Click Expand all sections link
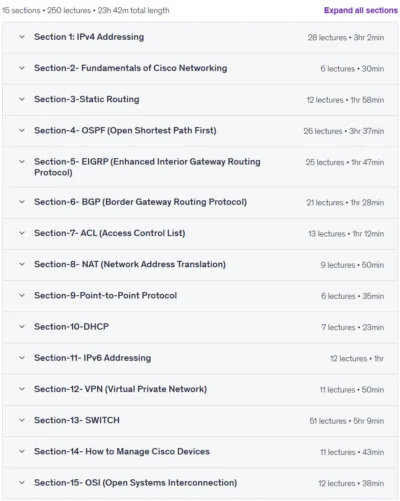Viewport: 400px width, 501px height. pos(361,10)
